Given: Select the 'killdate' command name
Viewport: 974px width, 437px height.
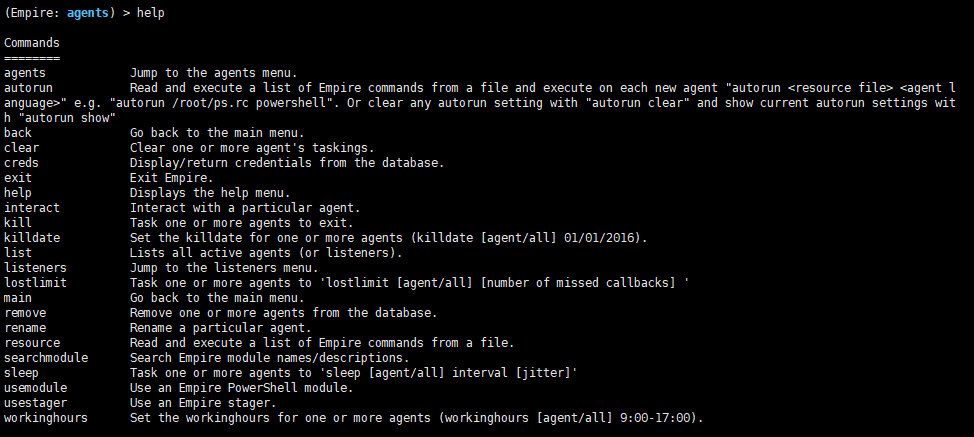Looking at the screenshot, I should click(x=32, y=238).
